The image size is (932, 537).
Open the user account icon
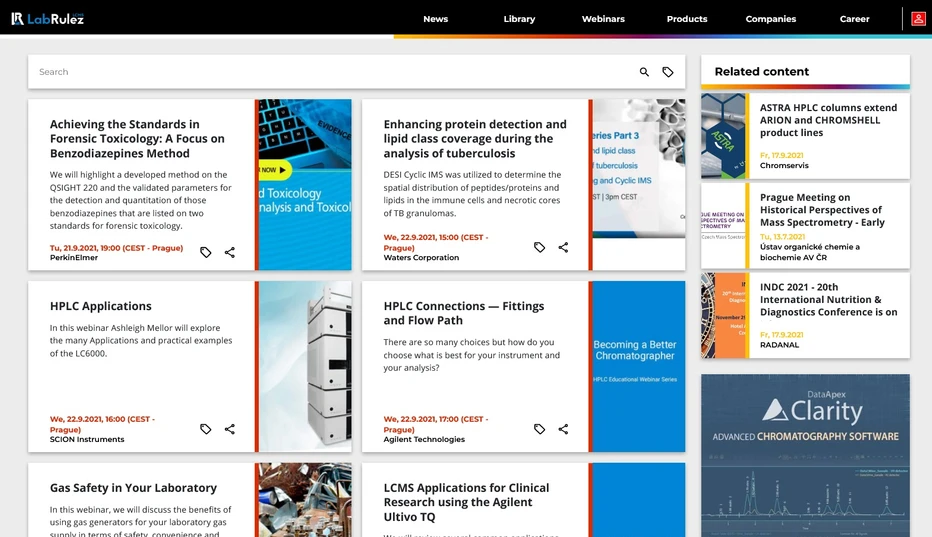point(918,19)
